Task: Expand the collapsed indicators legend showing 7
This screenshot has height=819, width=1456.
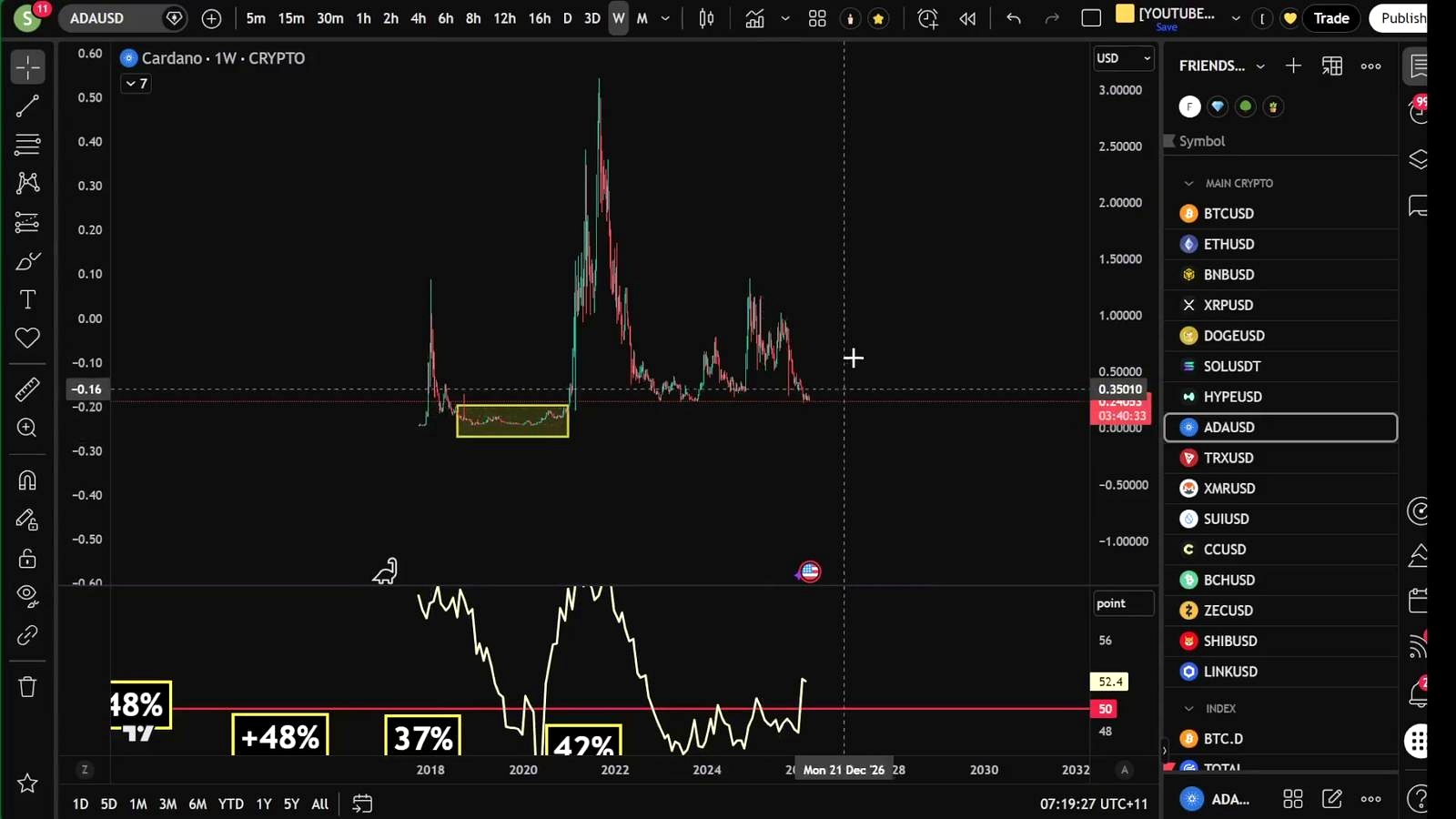Action: [136, 84]
